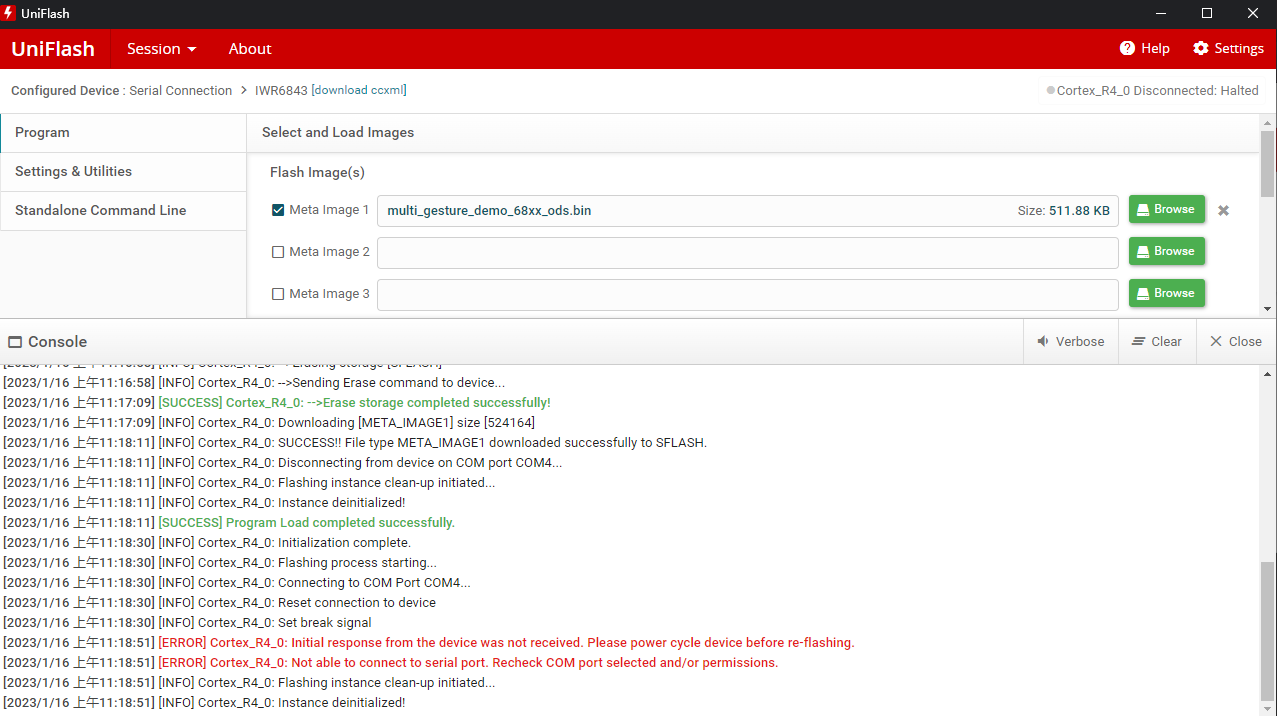Click the 'Initial response from the device' error line
1277x716 pixels.
coord(429,643)
